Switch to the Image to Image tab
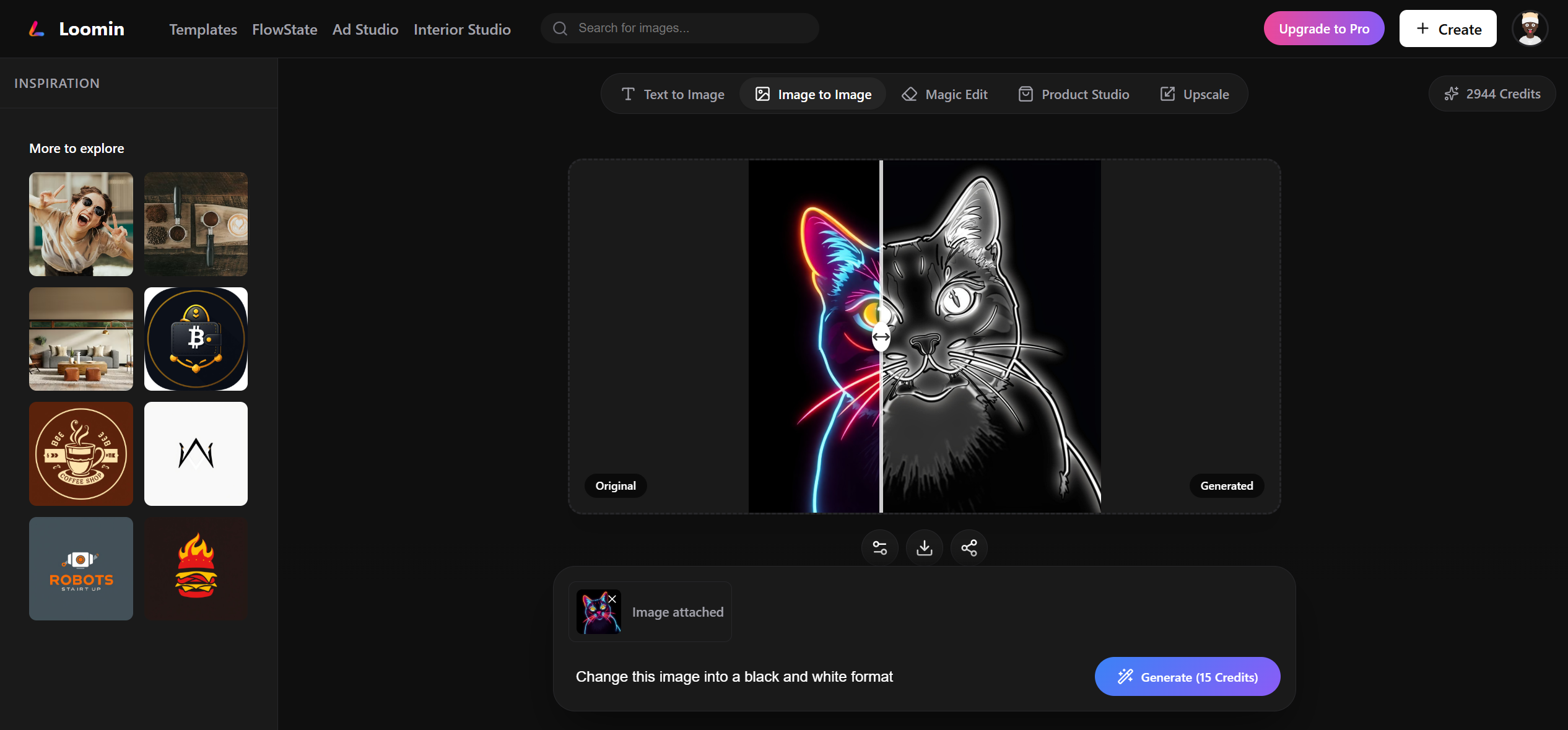This screenshot has height=730, width=1568. pos(812,93)
